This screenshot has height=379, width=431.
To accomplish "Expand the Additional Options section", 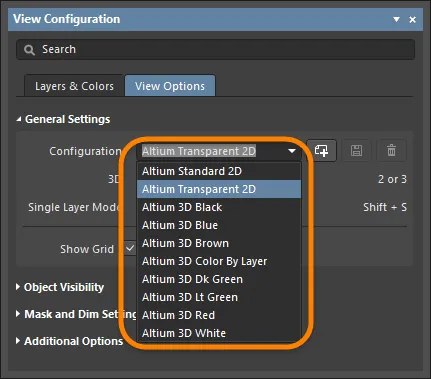I will (x=18, y=341).
